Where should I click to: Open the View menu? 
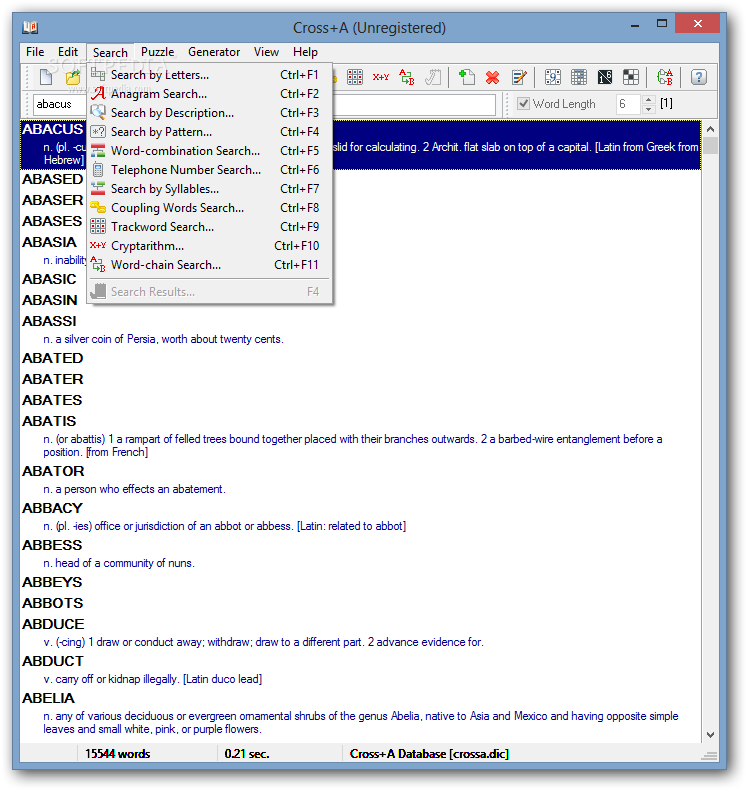pos(266,52)
